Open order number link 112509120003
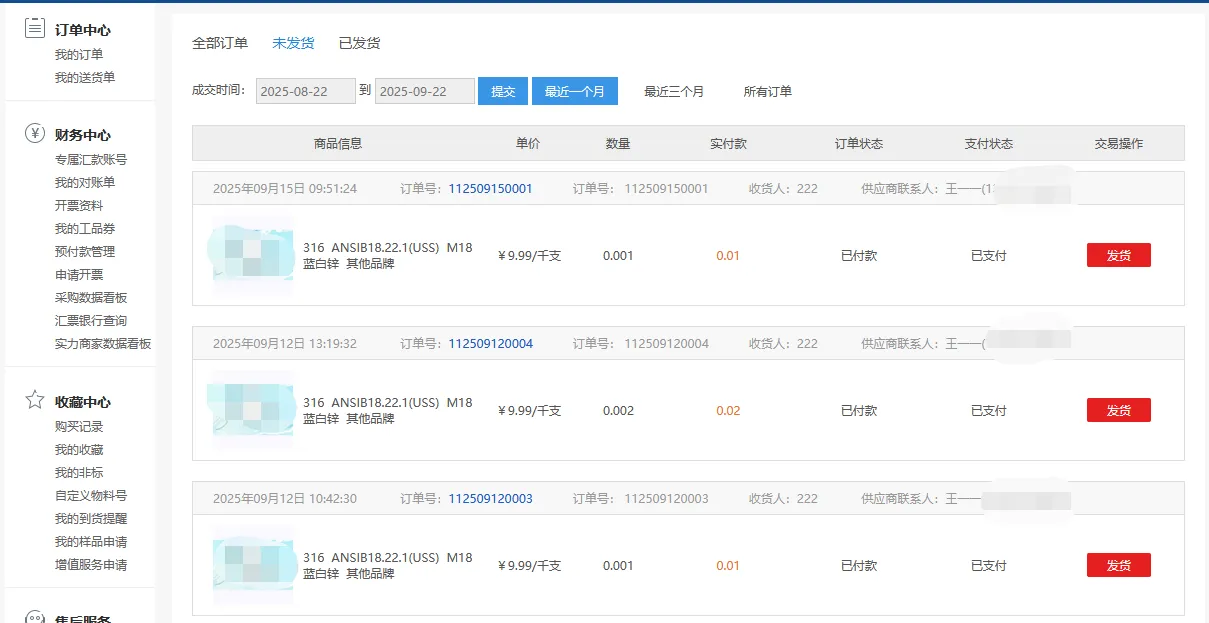The width and height of the screenshot is (1209, 623). coord(490,498)
